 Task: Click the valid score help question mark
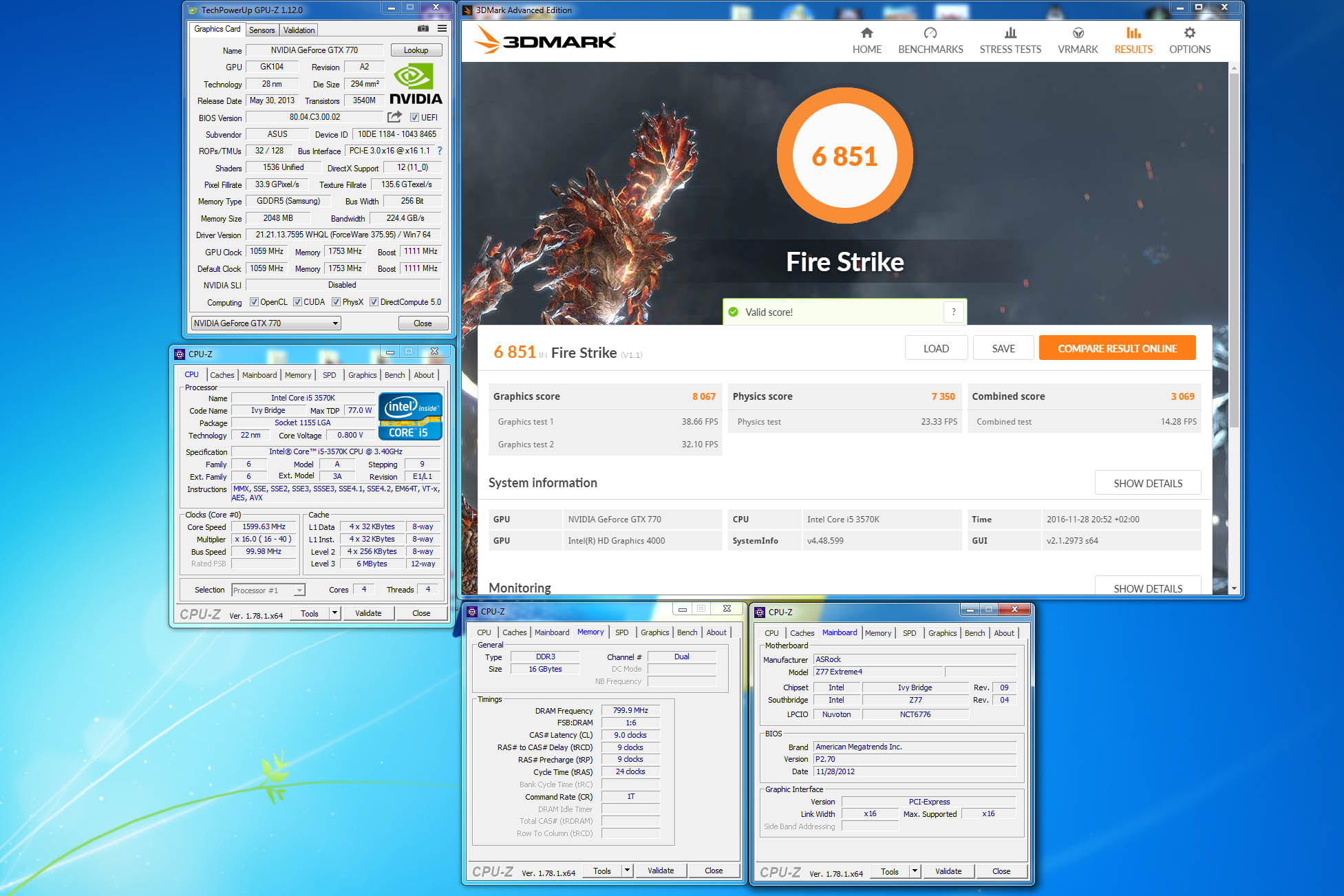pos(953,312)
